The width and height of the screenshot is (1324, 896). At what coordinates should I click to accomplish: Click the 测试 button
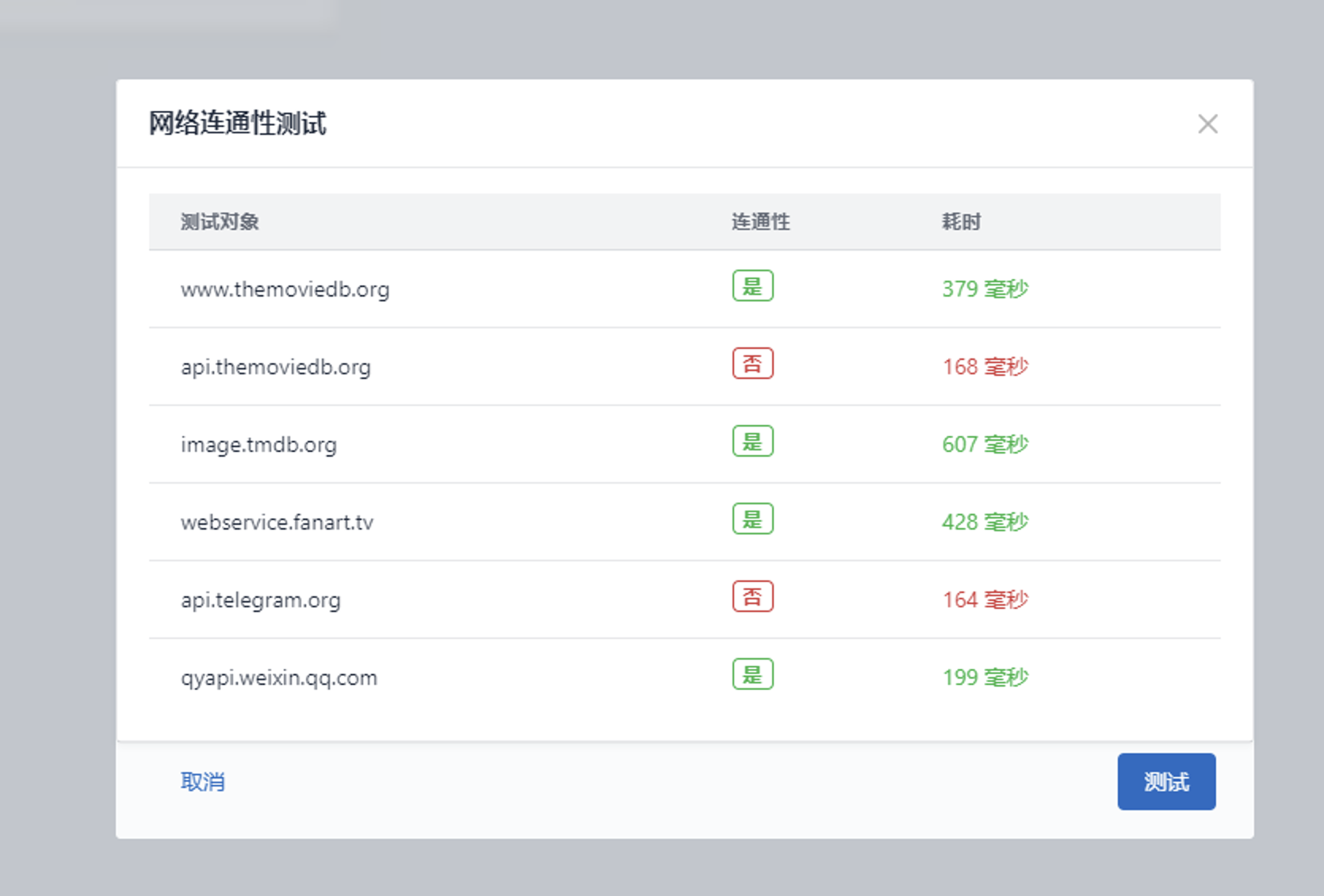click(x=1166, y=782)
